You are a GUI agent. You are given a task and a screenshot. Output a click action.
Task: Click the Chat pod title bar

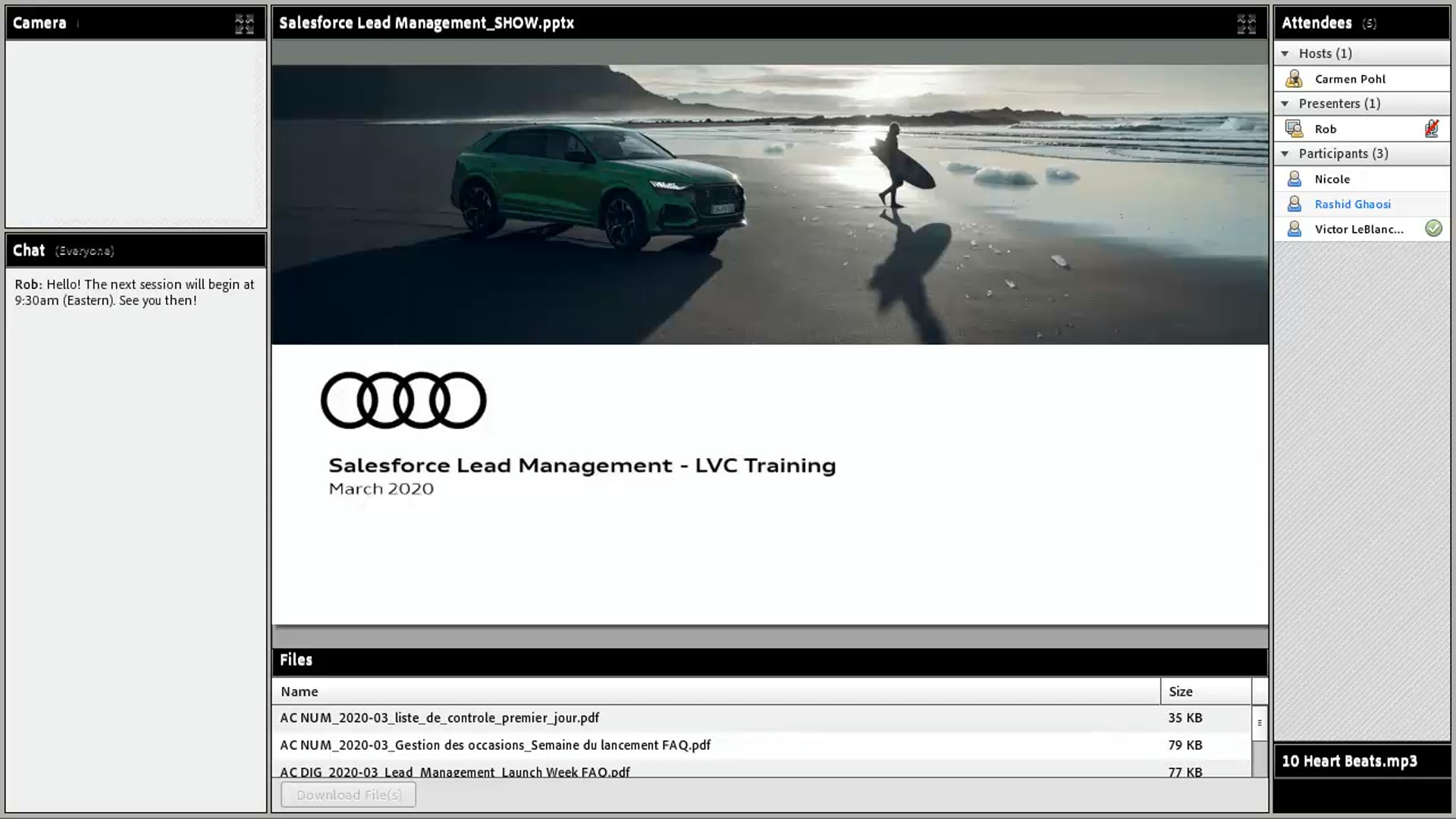click(136, 250)
